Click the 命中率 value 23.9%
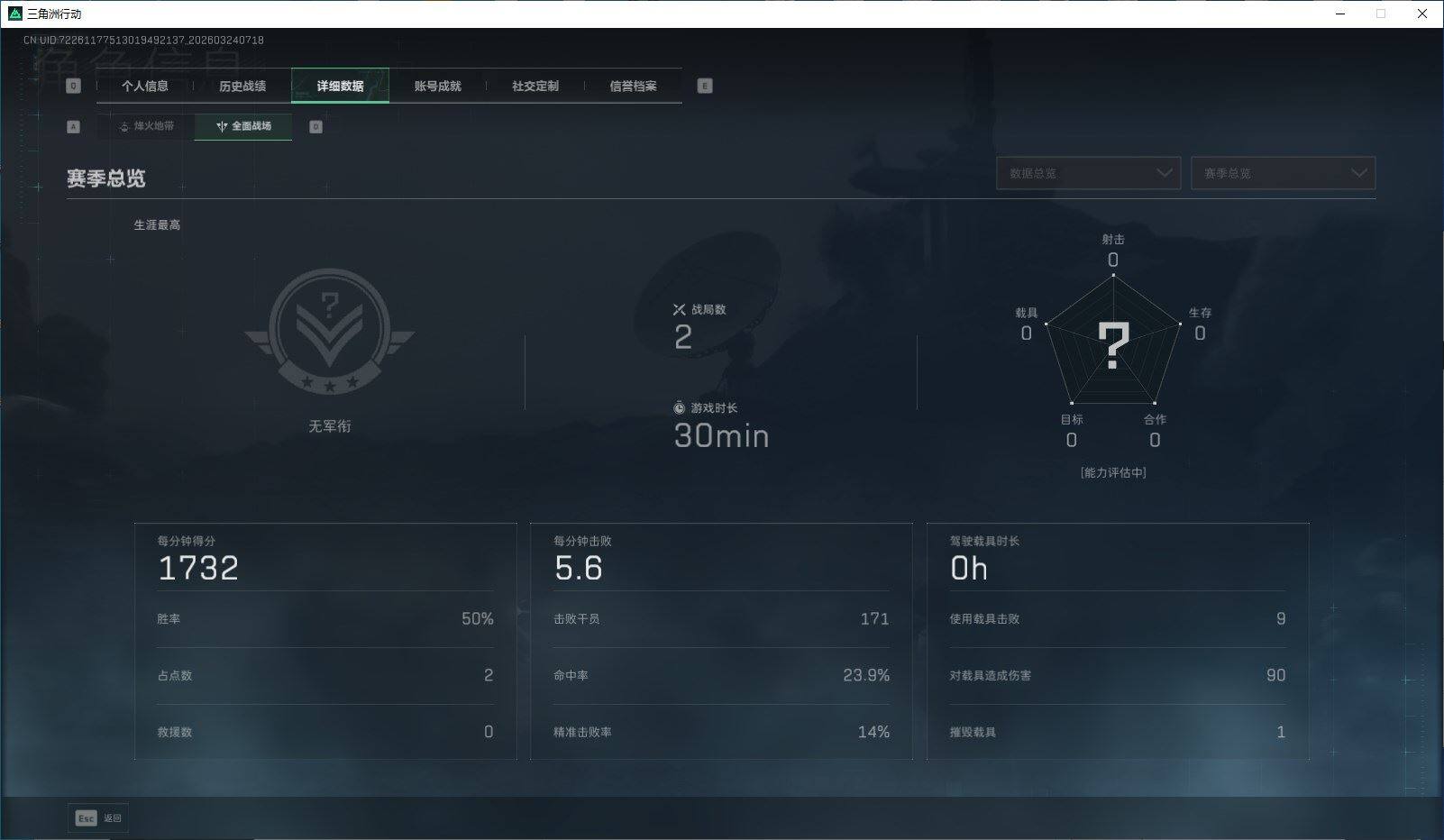1444x840 pixels. [866, 675]
